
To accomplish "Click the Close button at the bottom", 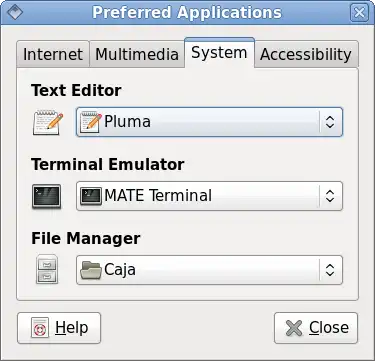I will 316,328.
